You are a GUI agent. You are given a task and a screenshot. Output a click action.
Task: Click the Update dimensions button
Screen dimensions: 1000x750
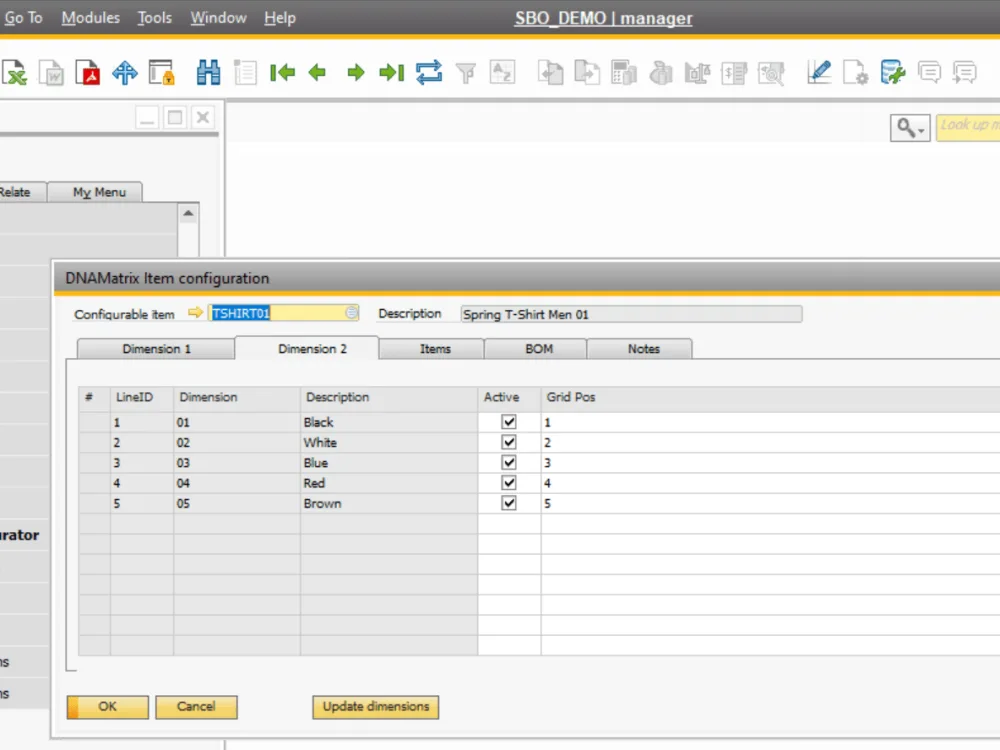point(375,707)
